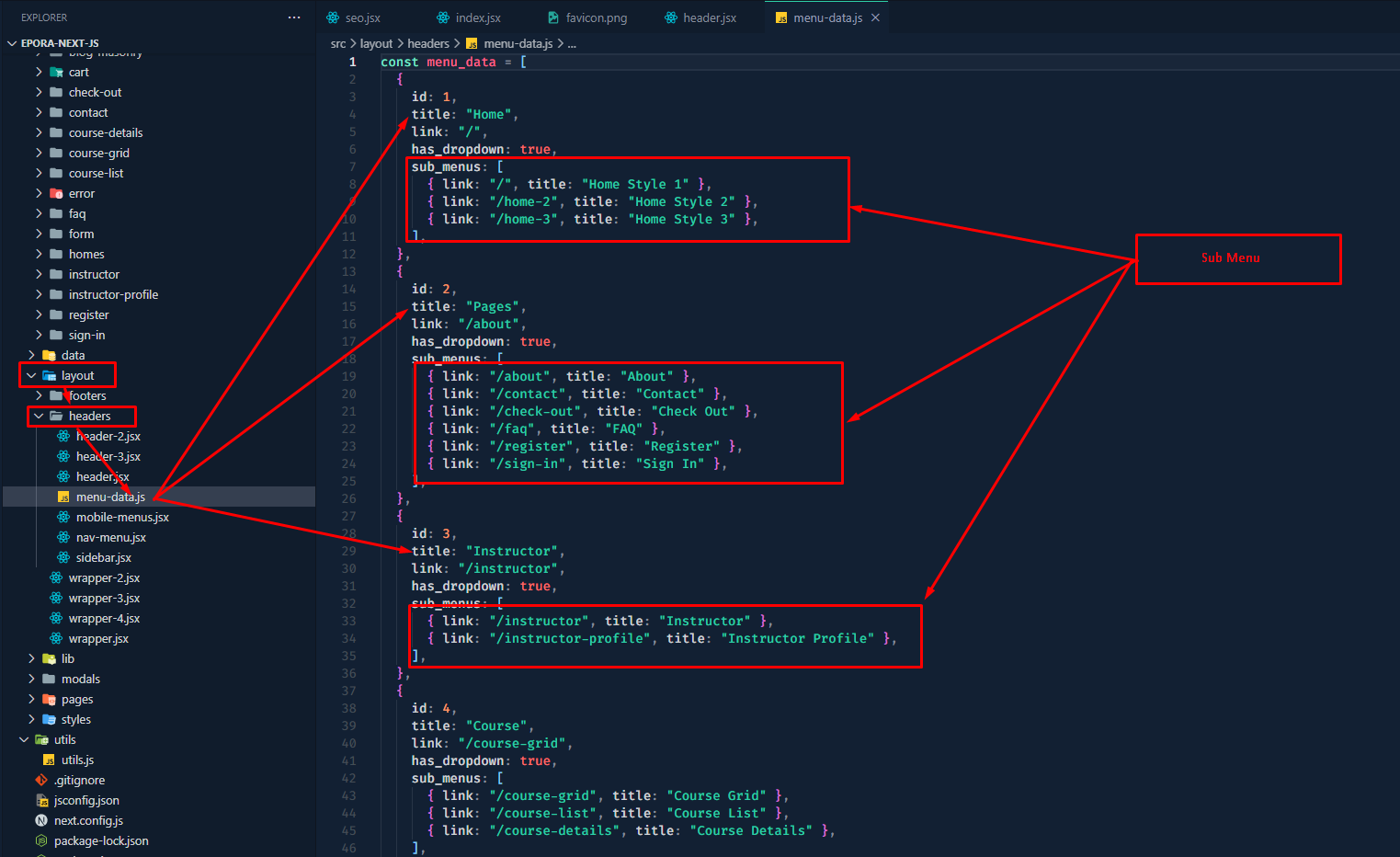Click the cart folder icon
This screenshot has height=857, width=1400.
56,72
